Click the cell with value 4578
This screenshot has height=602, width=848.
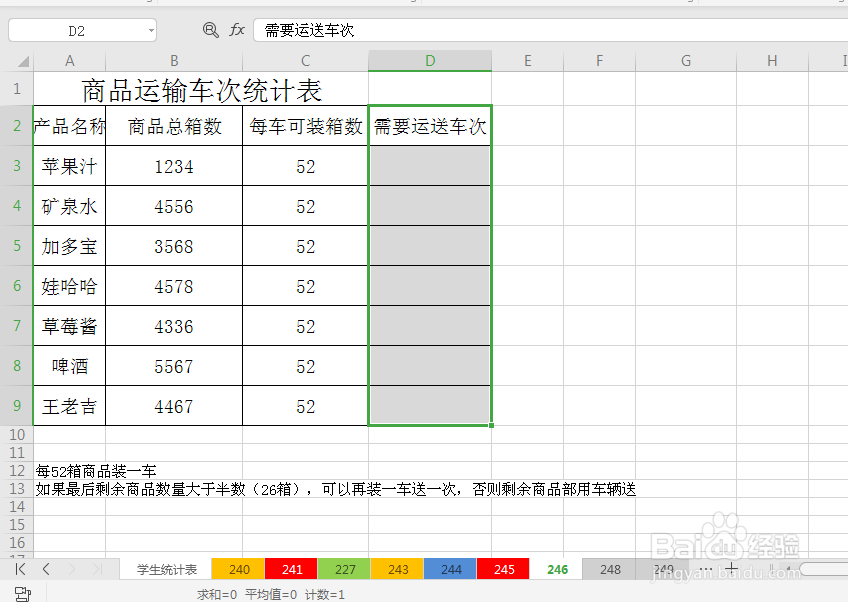pyautogui.click(x=174, y=286)
